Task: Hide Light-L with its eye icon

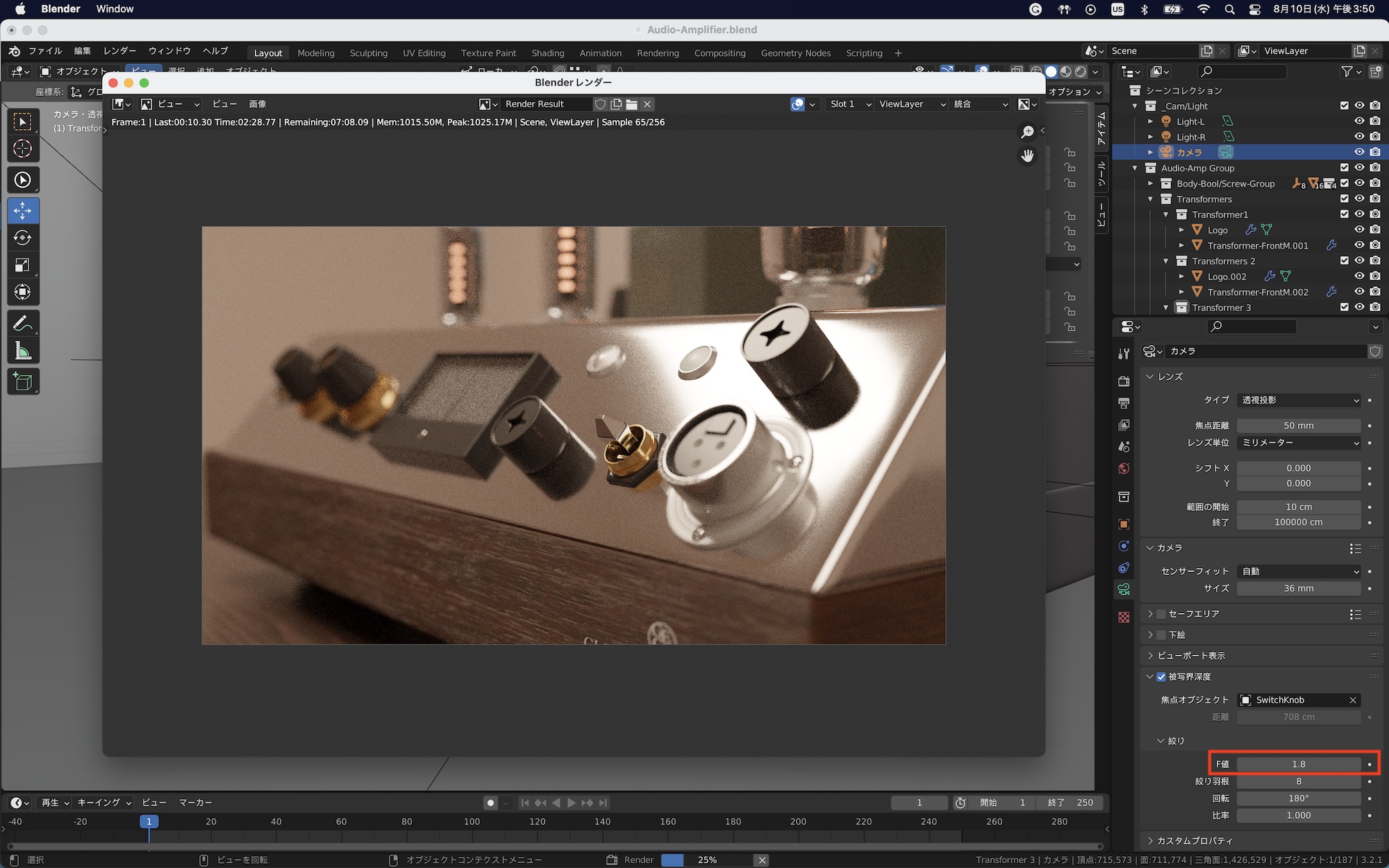Action: click(1359, 121)
